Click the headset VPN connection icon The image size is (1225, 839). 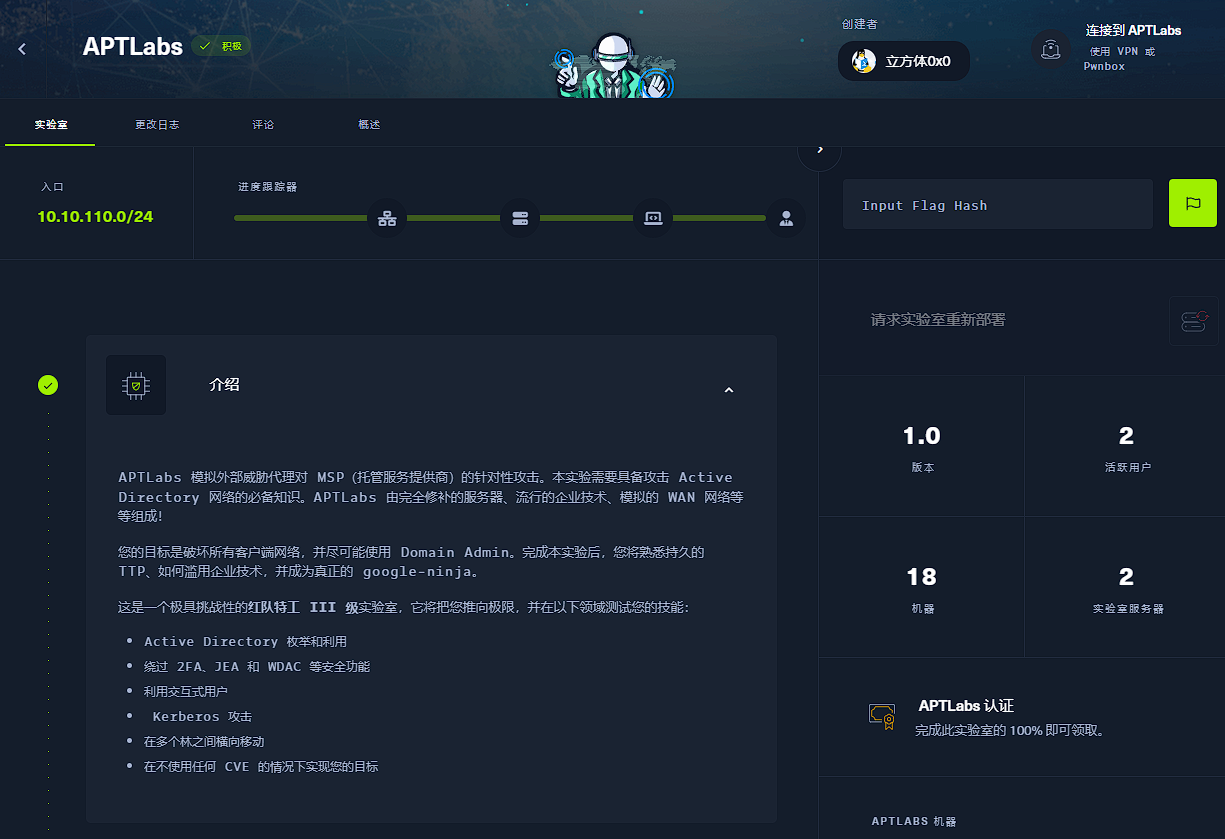(1051, 48)
